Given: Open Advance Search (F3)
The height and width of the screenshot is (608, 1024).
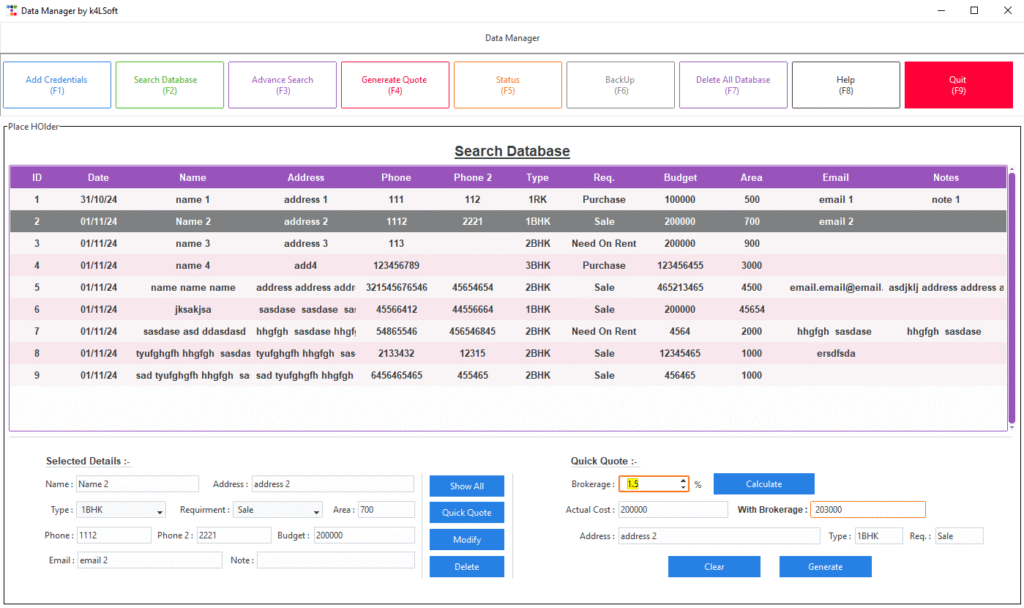Looking at the screenshot, I should pos(282,85).
